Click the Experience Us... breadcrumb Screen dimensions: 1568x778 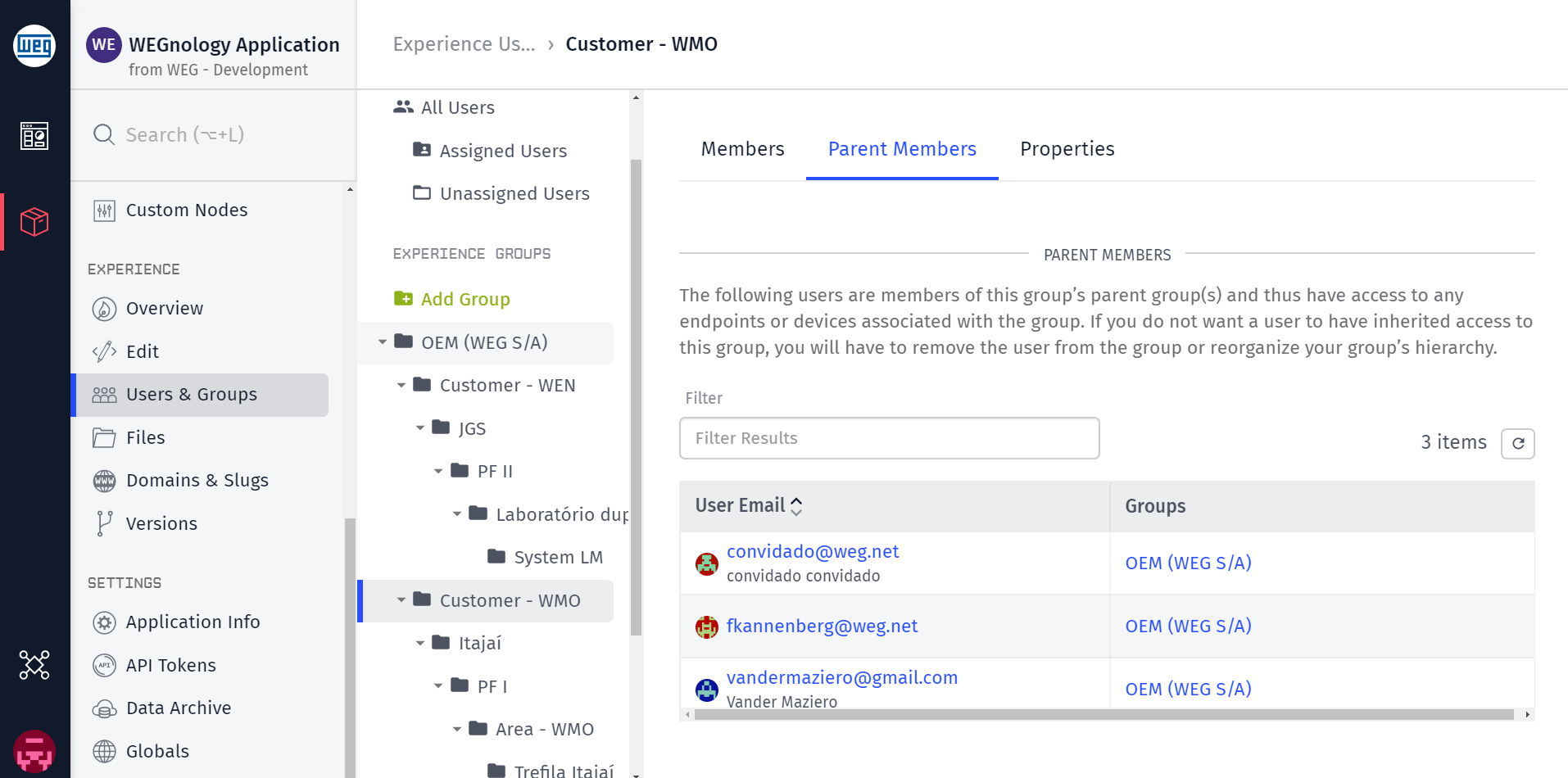pos(464,44)
